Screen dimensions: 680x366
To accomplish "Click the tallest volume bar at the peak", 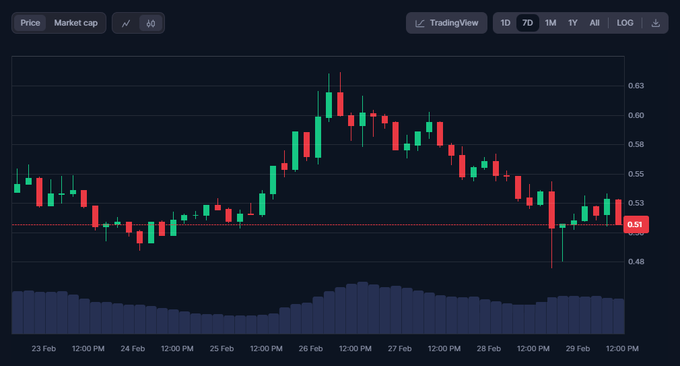I will click(x=363, y=308).
